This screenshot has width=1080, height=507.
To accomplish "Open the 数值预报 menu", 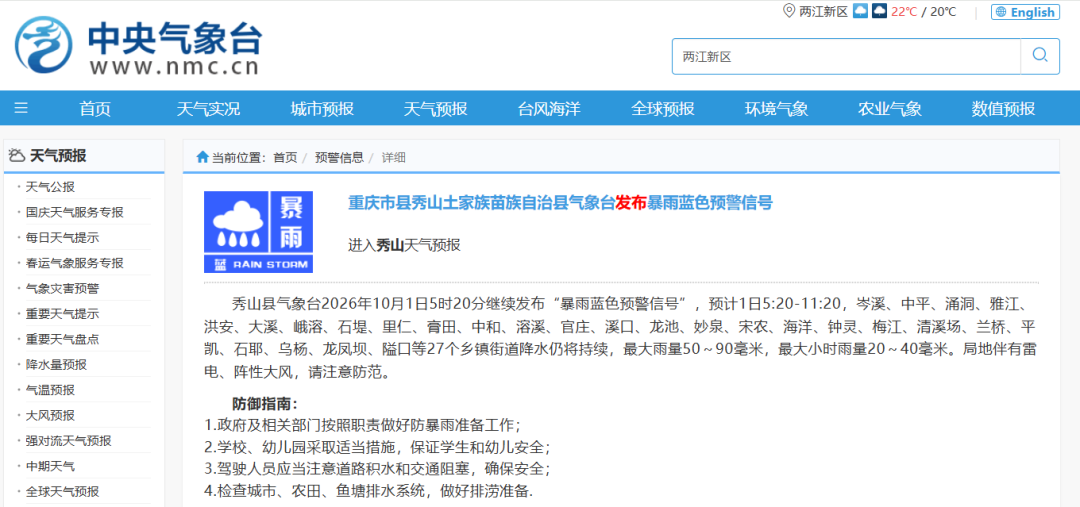I will [x=1003, y=108].
